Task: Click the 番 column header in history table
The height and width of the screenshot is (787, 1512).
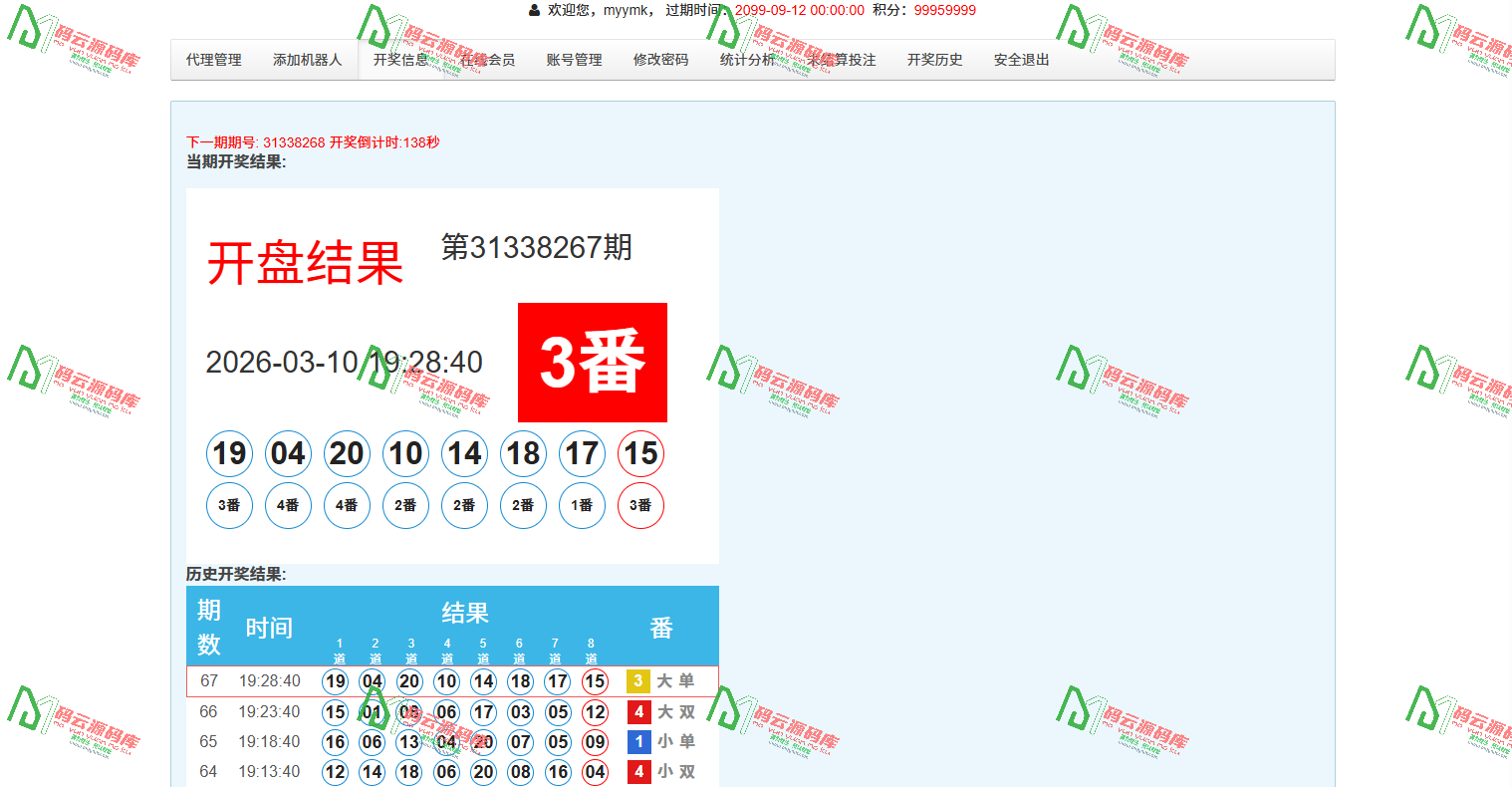Action: point(661,628)
